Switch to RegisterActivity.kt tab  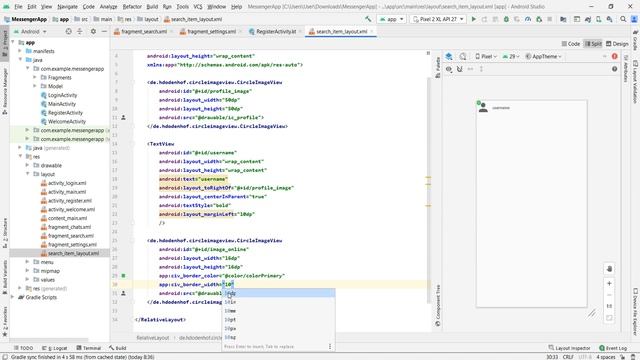click(276, 31)
